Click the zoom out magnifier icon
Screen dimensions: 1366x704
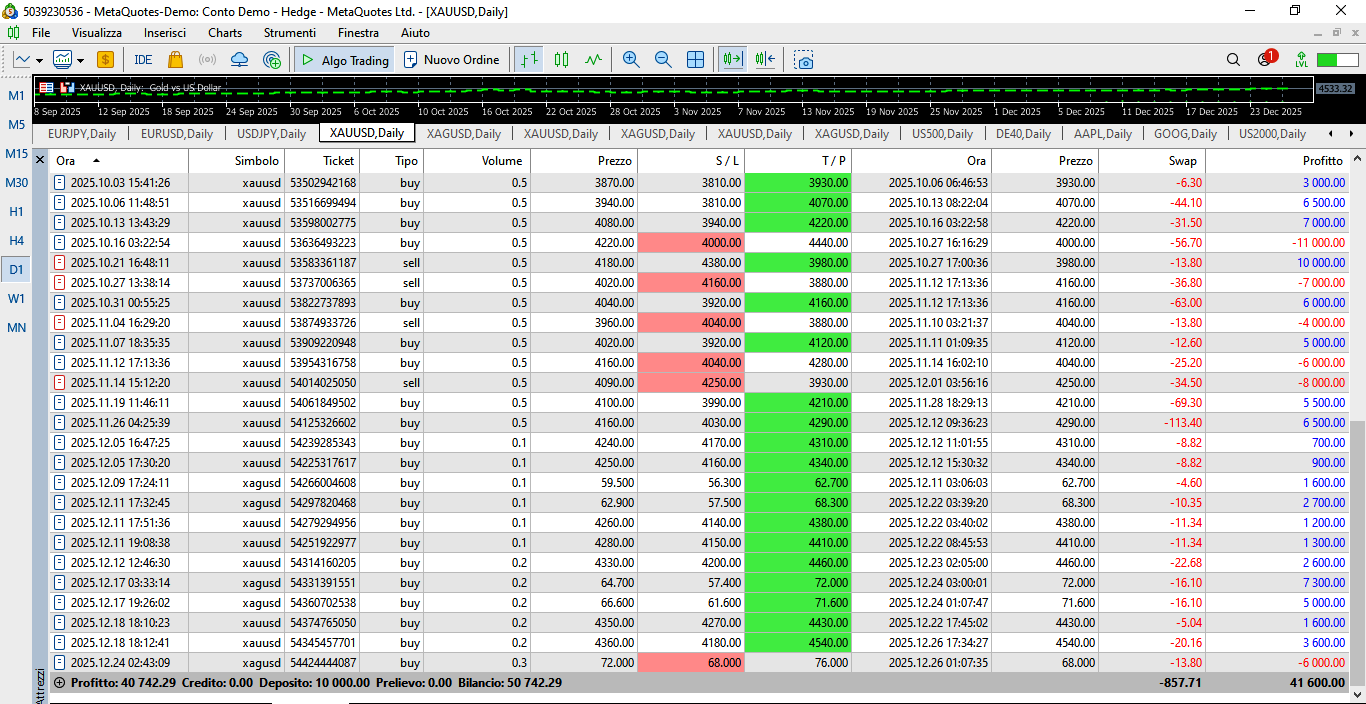click(x=663, y=60)
